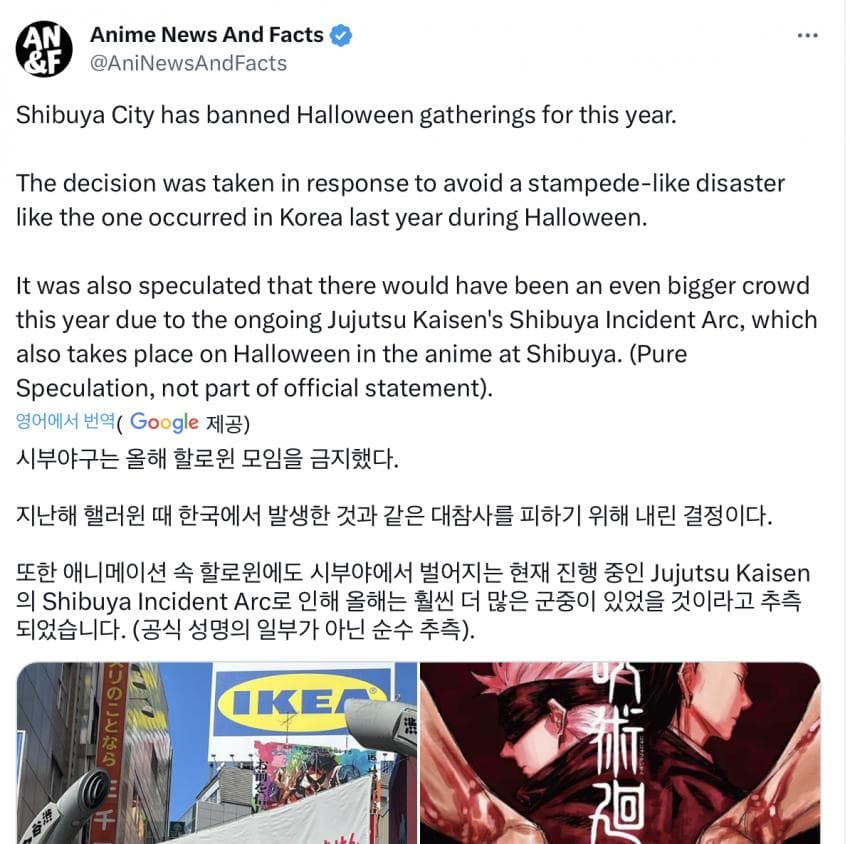Image resolution: width=850 pixels, height=844 pixels.
Task: Select the 'Shibuya City has banned' sentence
Action: (346, 115)
